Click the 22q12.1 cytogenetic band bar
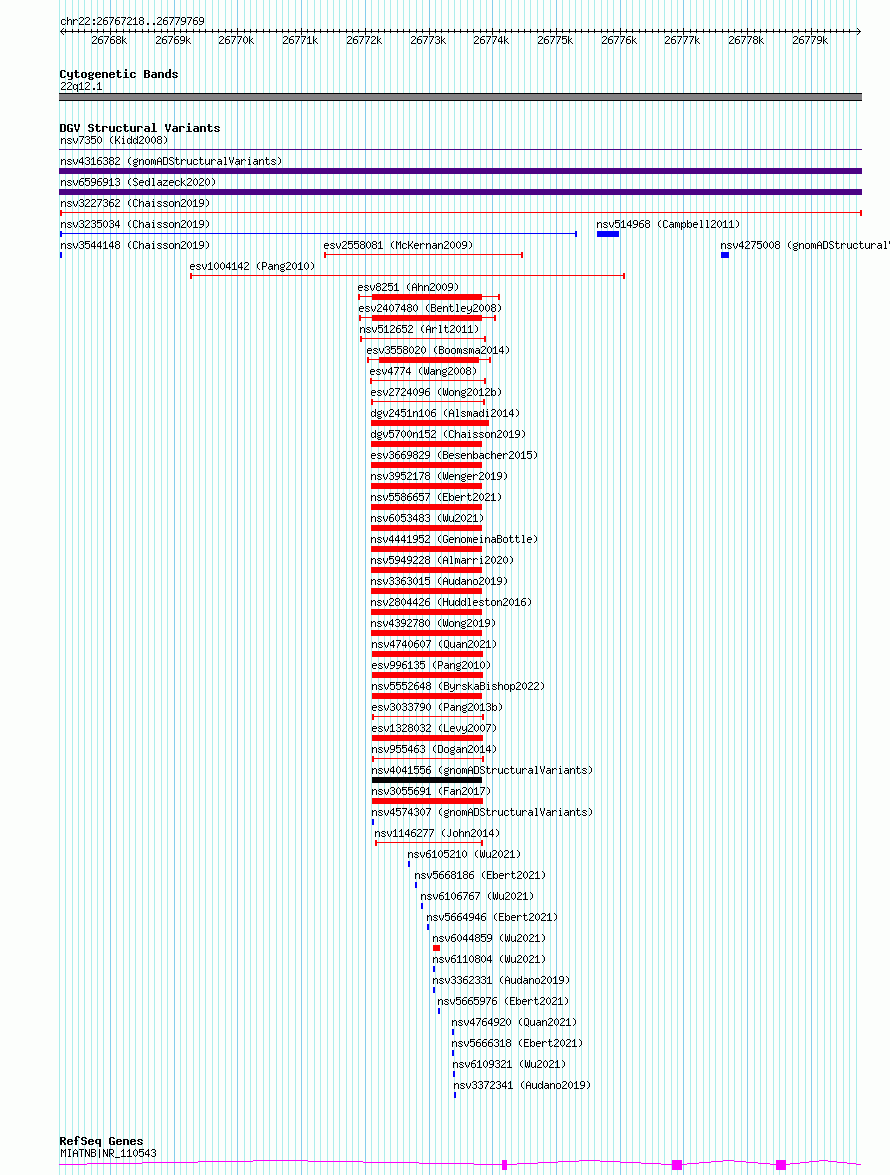Screen dimensions: 890x1175 tap(461, 97)
